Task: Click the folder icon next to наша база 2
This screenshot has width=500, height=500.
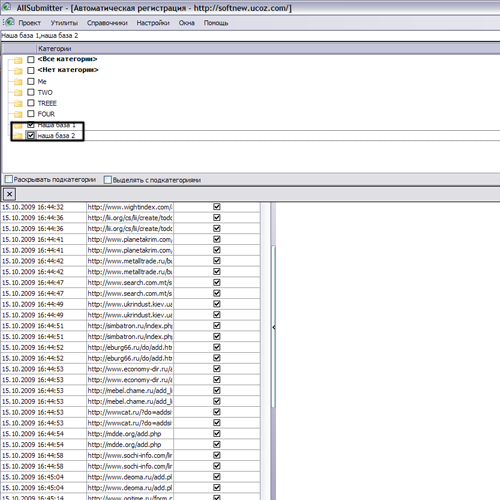Action: [x=18, y=136]
